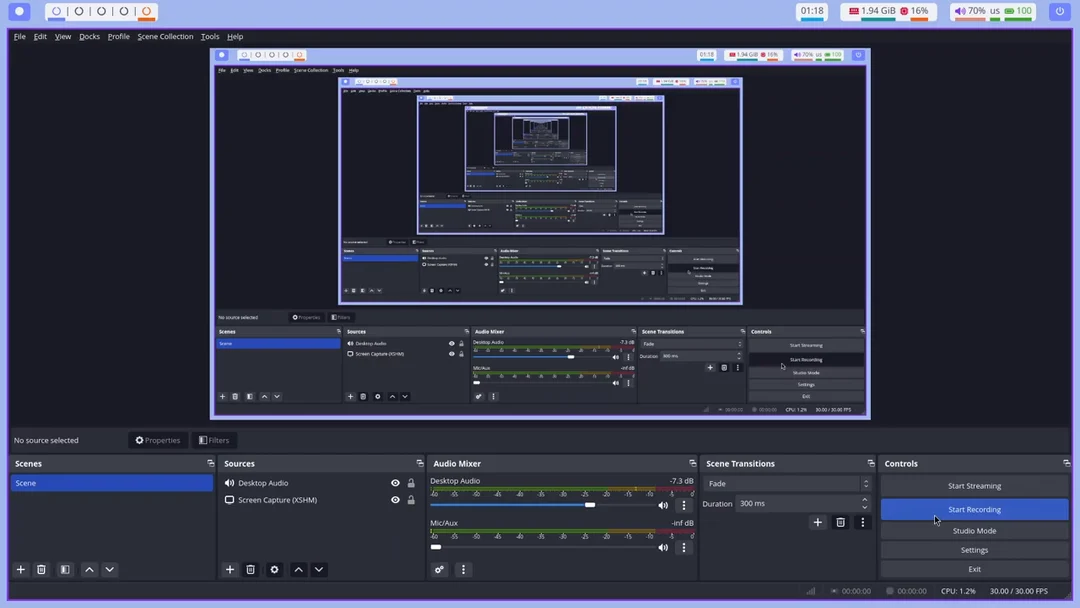This screenshot has width=1080, height=608.
Task: Add a new source with the plus icon
Action: click(x=230, y=569)
